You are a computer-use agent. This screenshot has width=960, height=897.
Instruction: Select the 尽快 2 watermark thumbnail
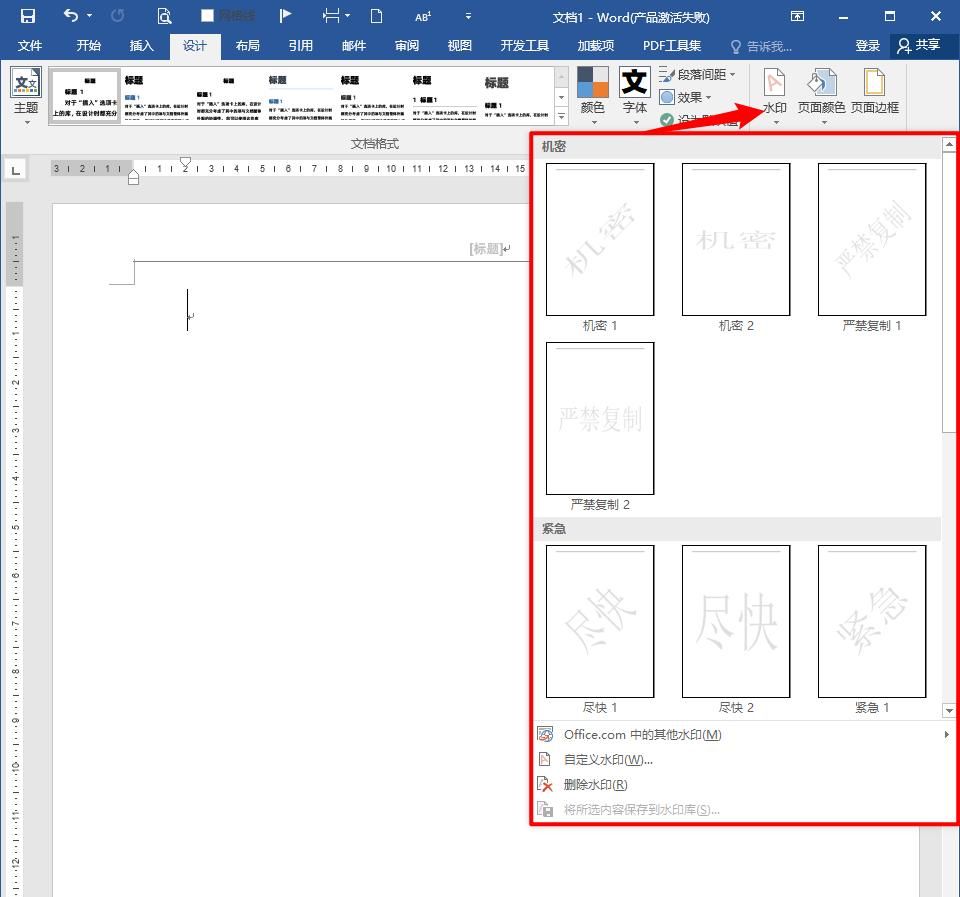(736, 621)
